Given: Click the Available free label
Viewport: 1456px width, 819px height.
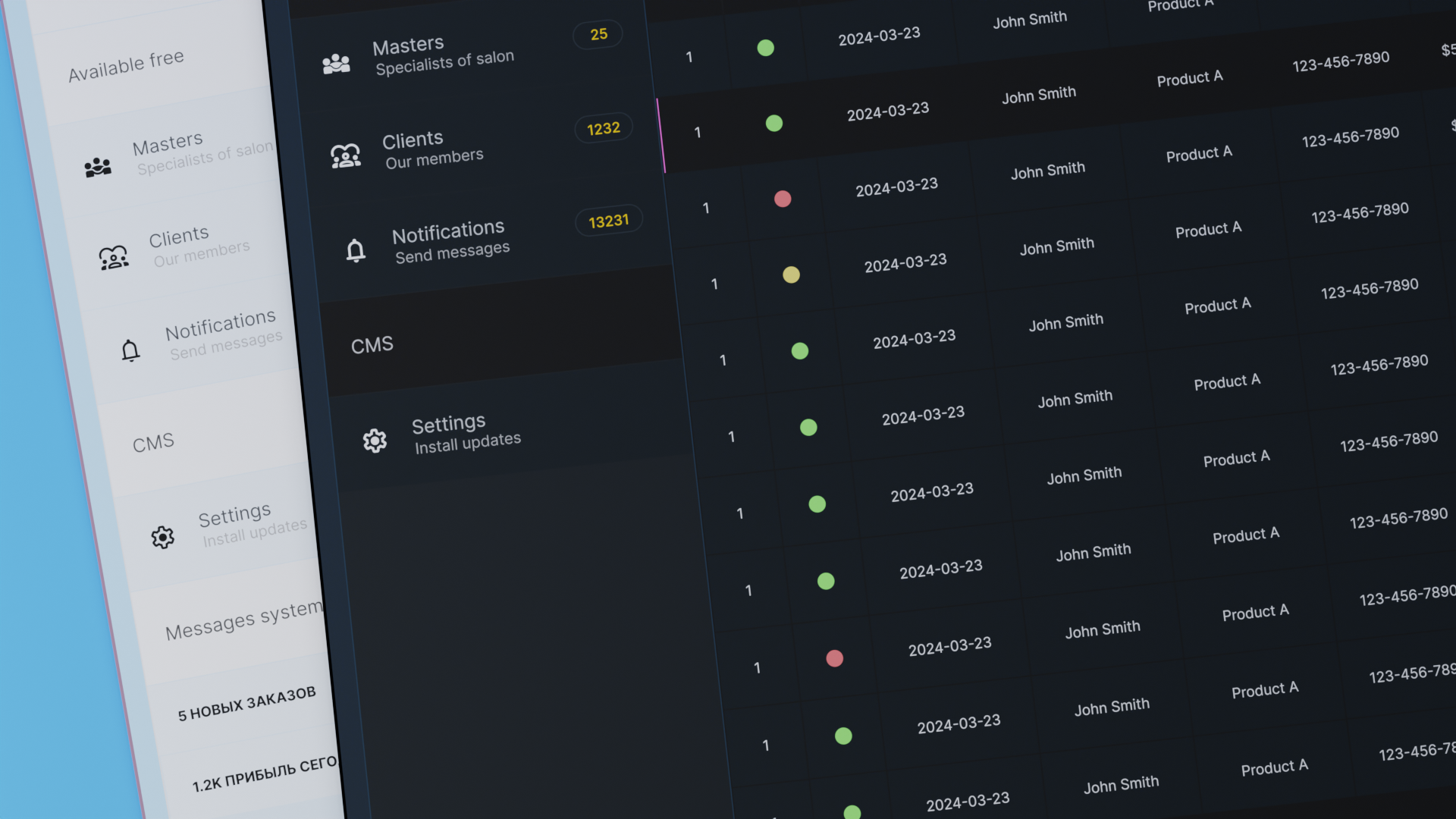Looking at the screenshot, I should coord(126,66).
